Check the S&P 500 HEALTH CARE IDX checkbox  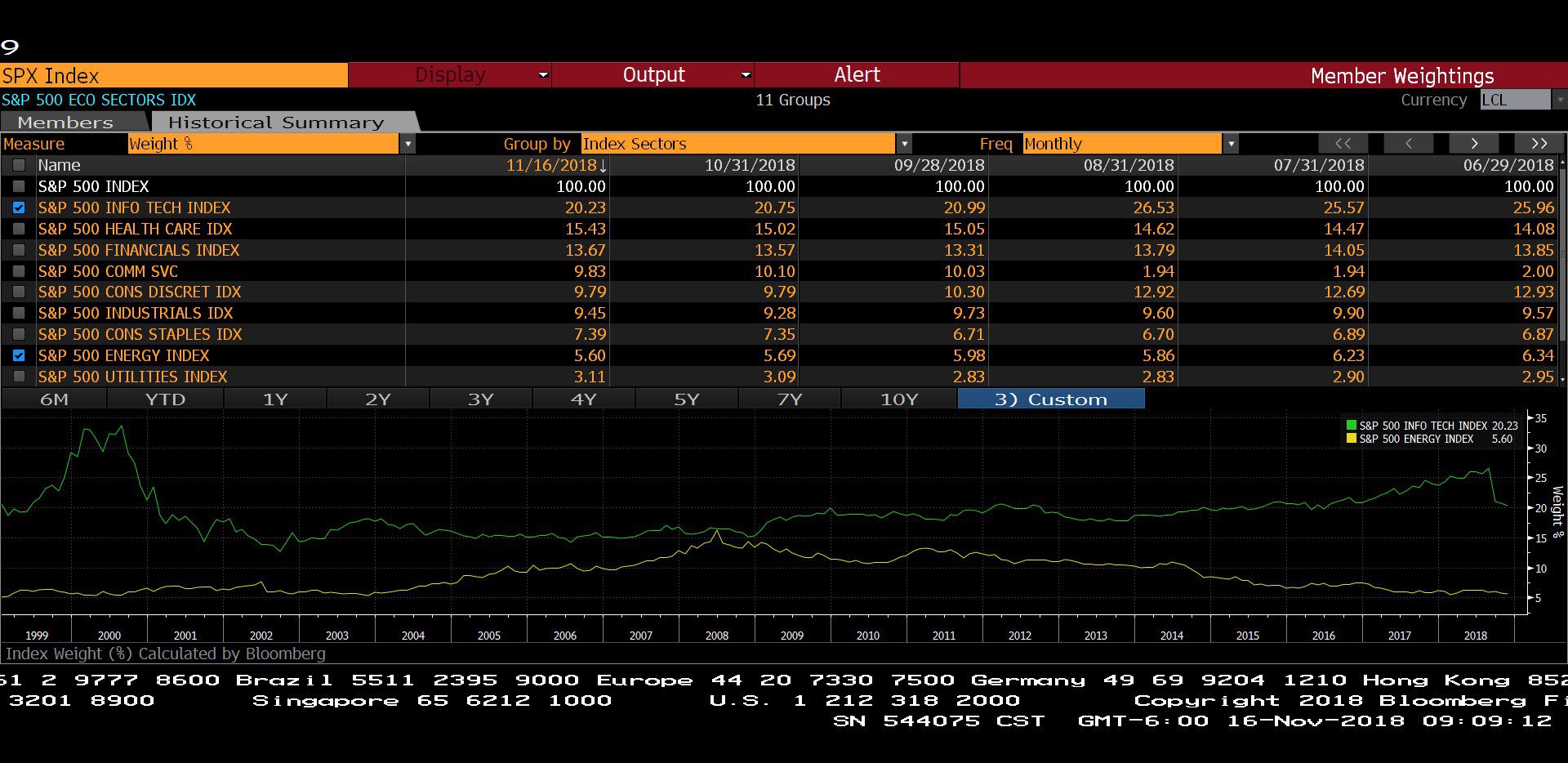click(x=19, y=229)
